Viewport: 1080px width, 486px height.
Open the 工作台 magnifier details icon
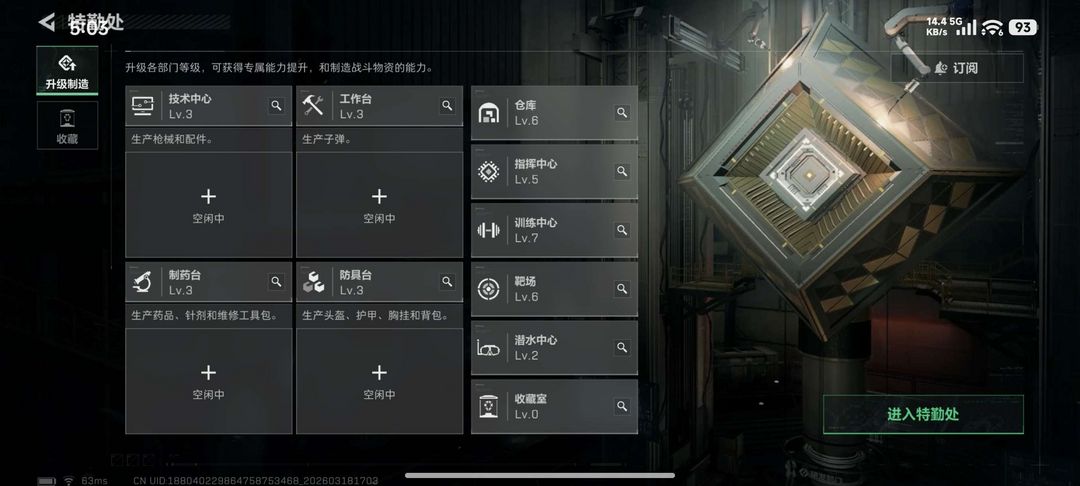(x=448, y=106)
